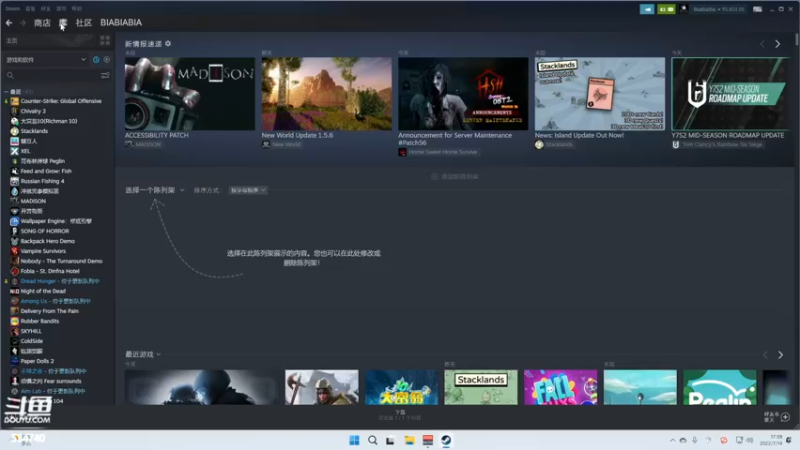Open MADiSON Accessibility Patch news card
Screen dimensions: 800x450
[x=190, y=93]
